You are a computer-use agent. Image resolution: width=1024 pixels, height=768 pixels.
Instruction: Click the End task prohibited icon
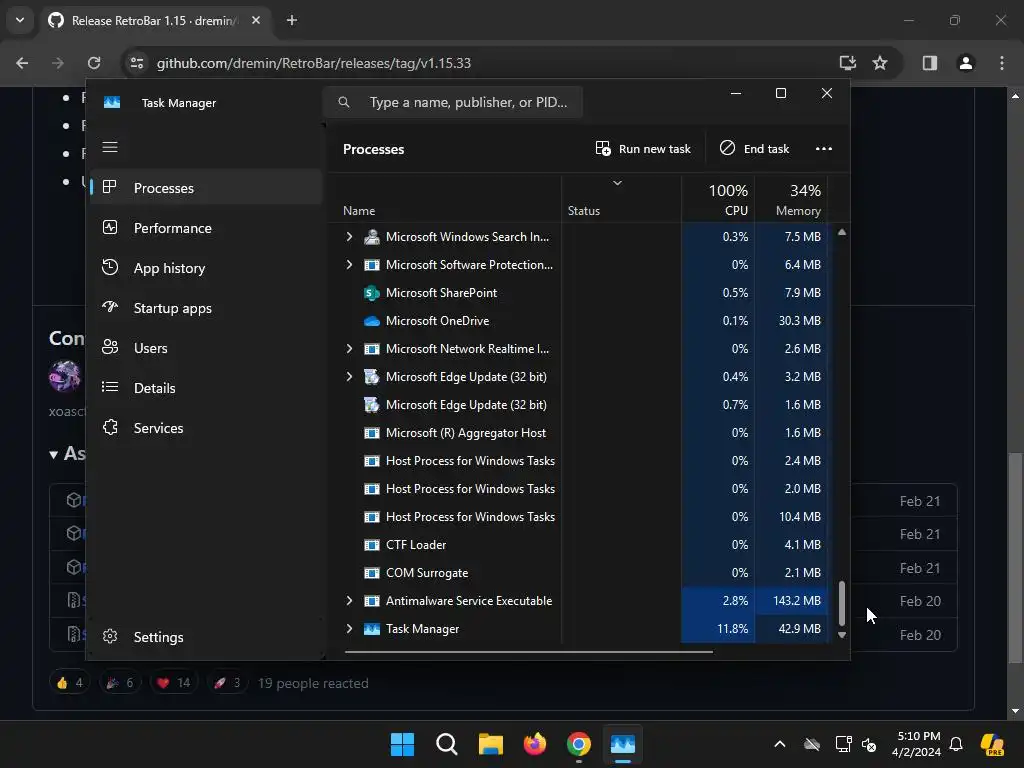(x=727, y=148)
